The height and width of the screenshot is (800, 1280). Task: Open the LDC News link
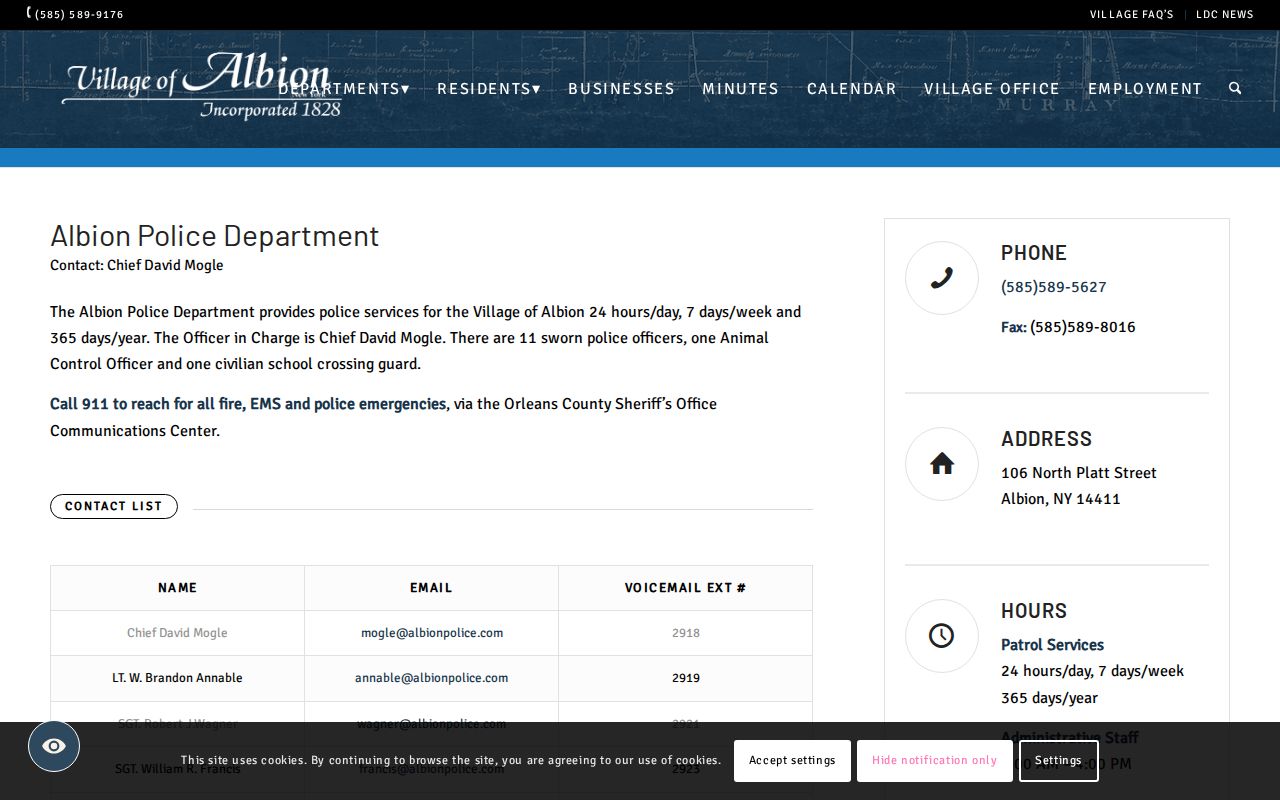[1225, 15]
